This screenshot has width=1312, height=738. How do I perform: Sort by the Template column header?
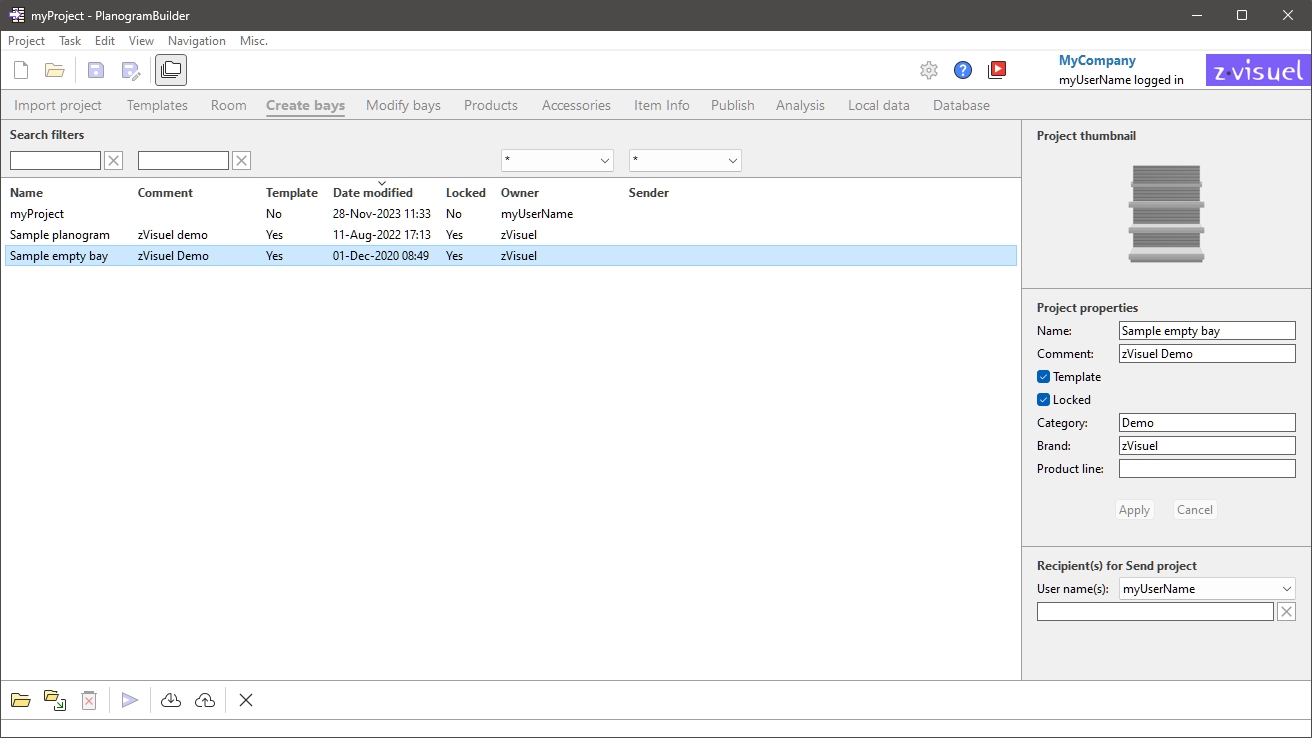pos(292,193)
